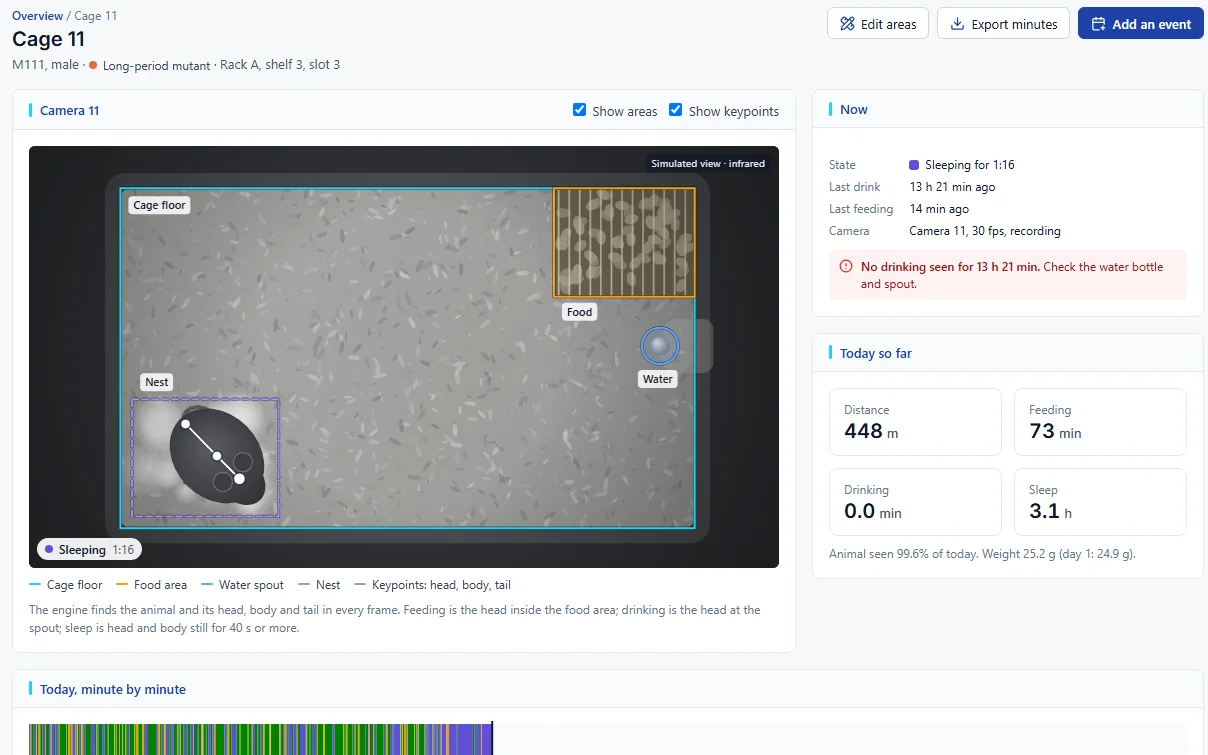The image size is (1208, 755).
Task: Click the food hopper area thumbnail
Action: (x=624, y=242)
